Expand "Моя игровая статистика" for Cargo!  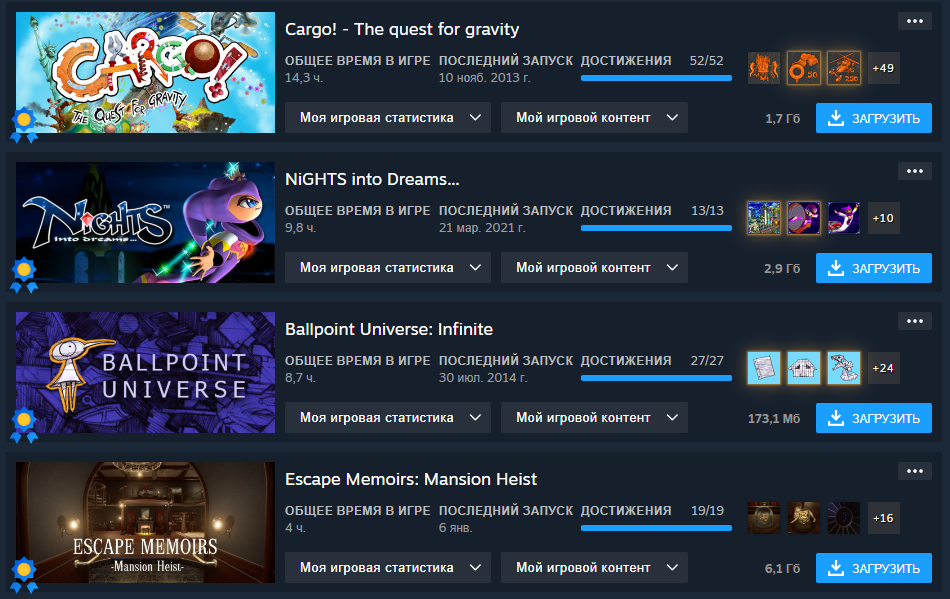(388, 117)
